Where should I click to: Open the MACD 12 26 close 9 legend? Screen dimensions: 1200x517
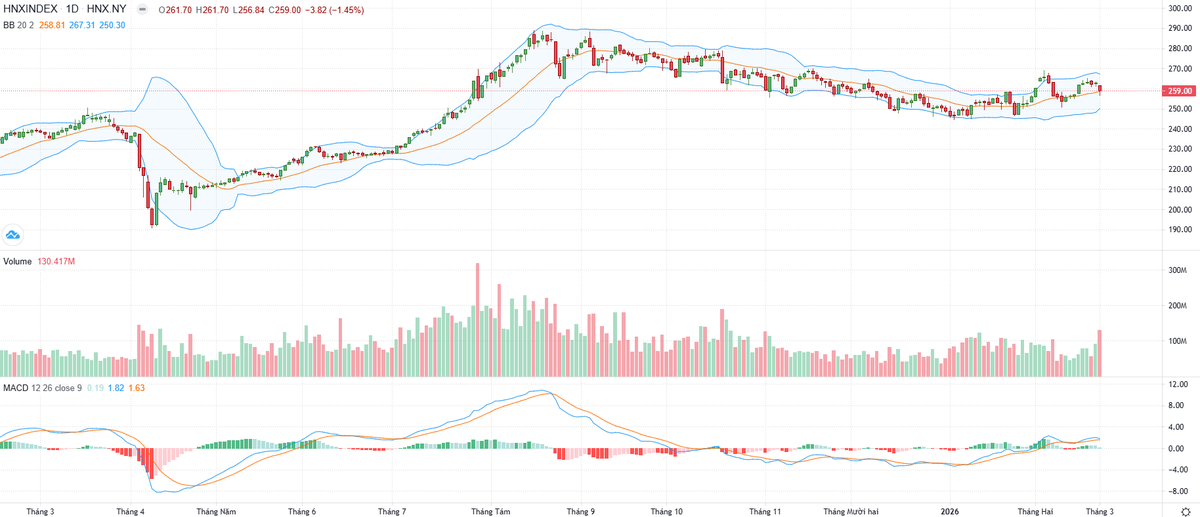tap(50, 388)
